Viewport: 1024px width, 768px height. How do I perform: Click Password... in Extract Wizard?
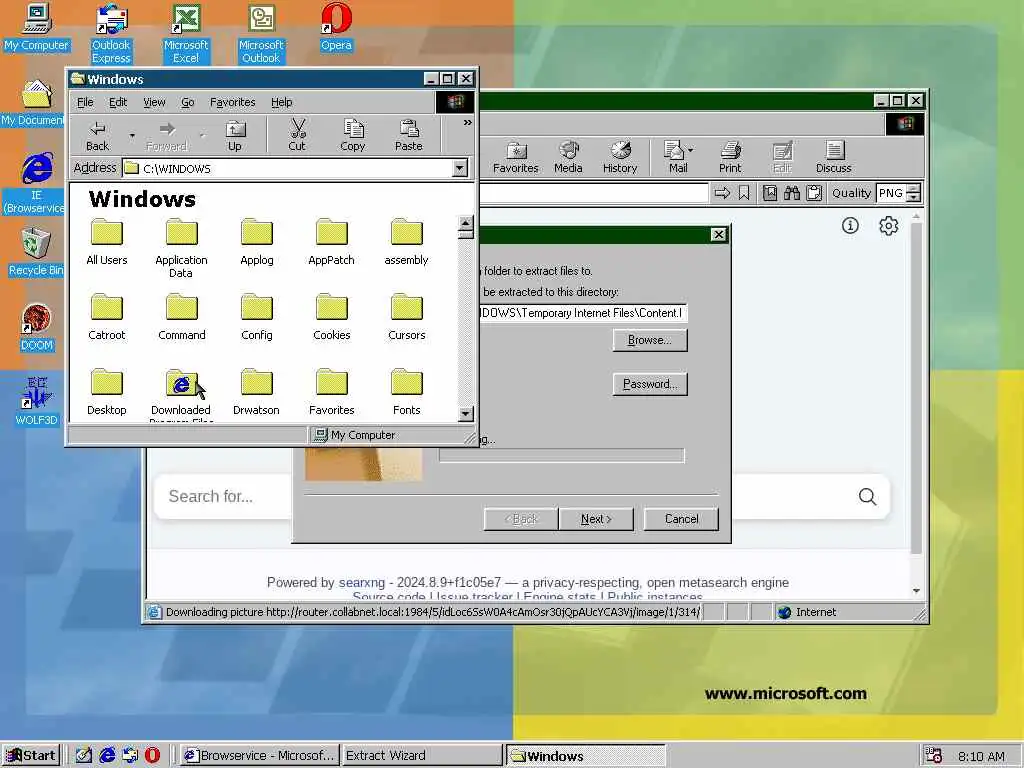[x=650, y=384]
